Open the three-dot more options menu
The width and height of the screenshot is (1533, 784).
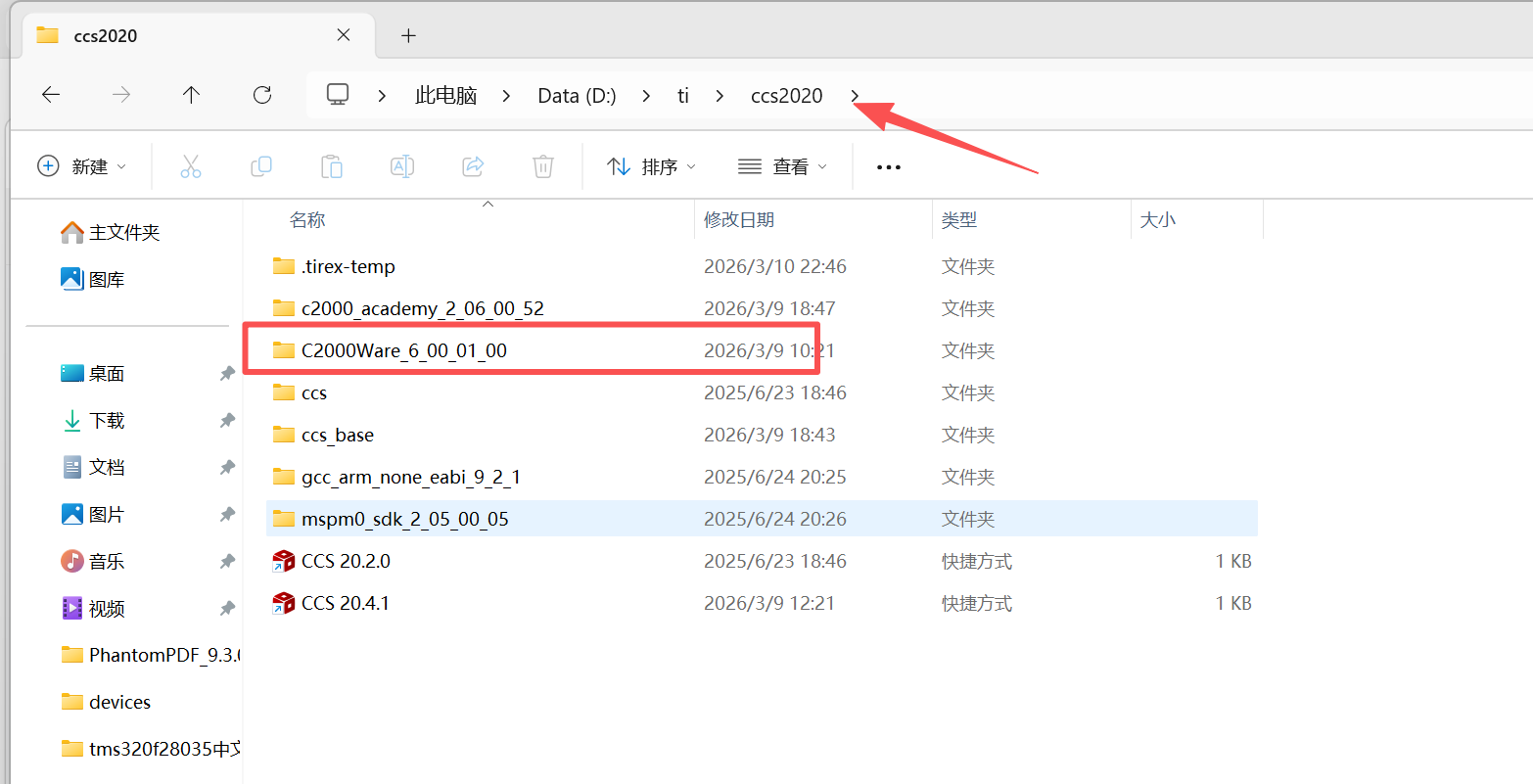[x=889, y=166]
